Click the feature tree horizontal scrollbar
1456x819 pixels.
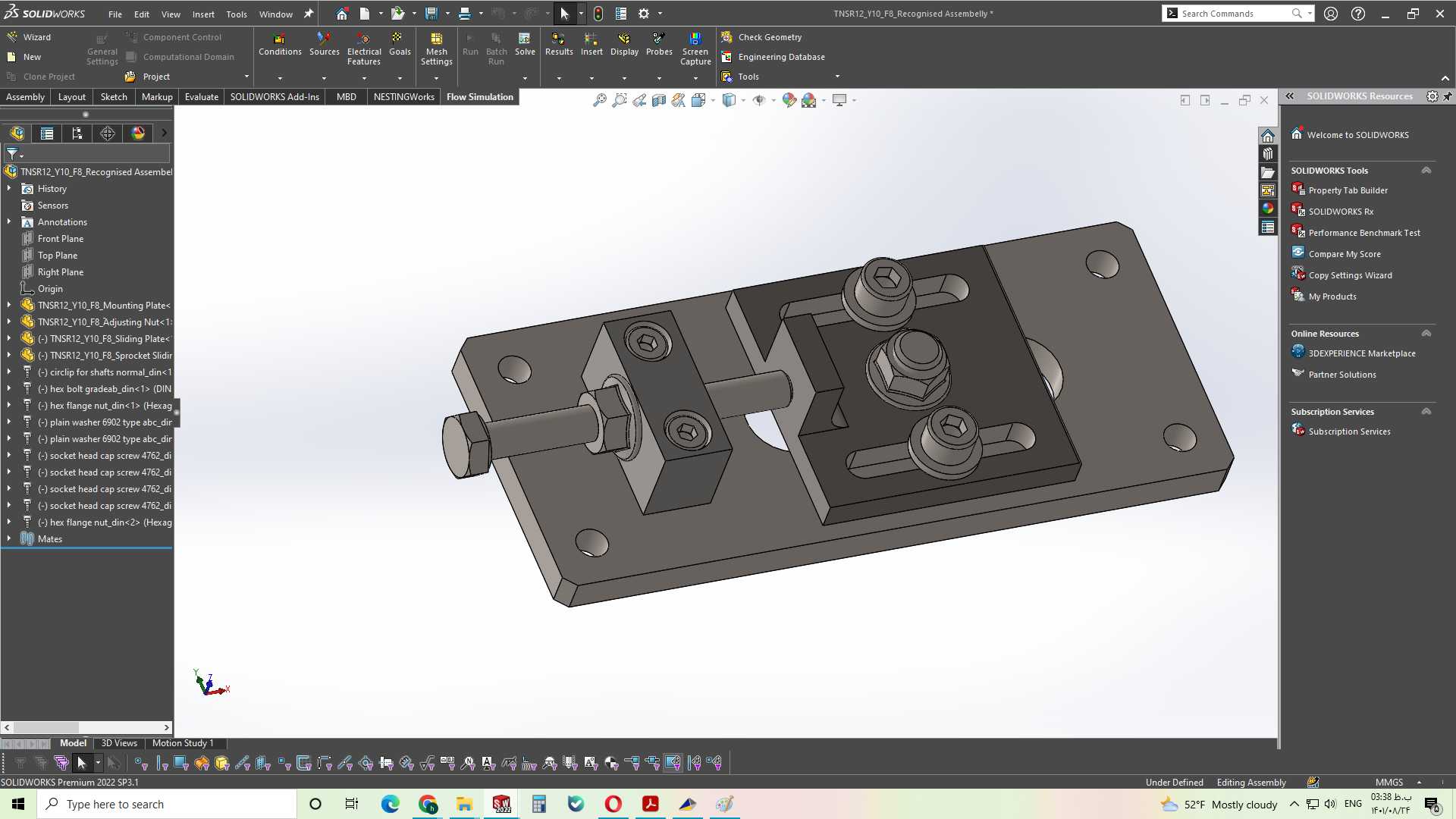click(x=87, y=727)
